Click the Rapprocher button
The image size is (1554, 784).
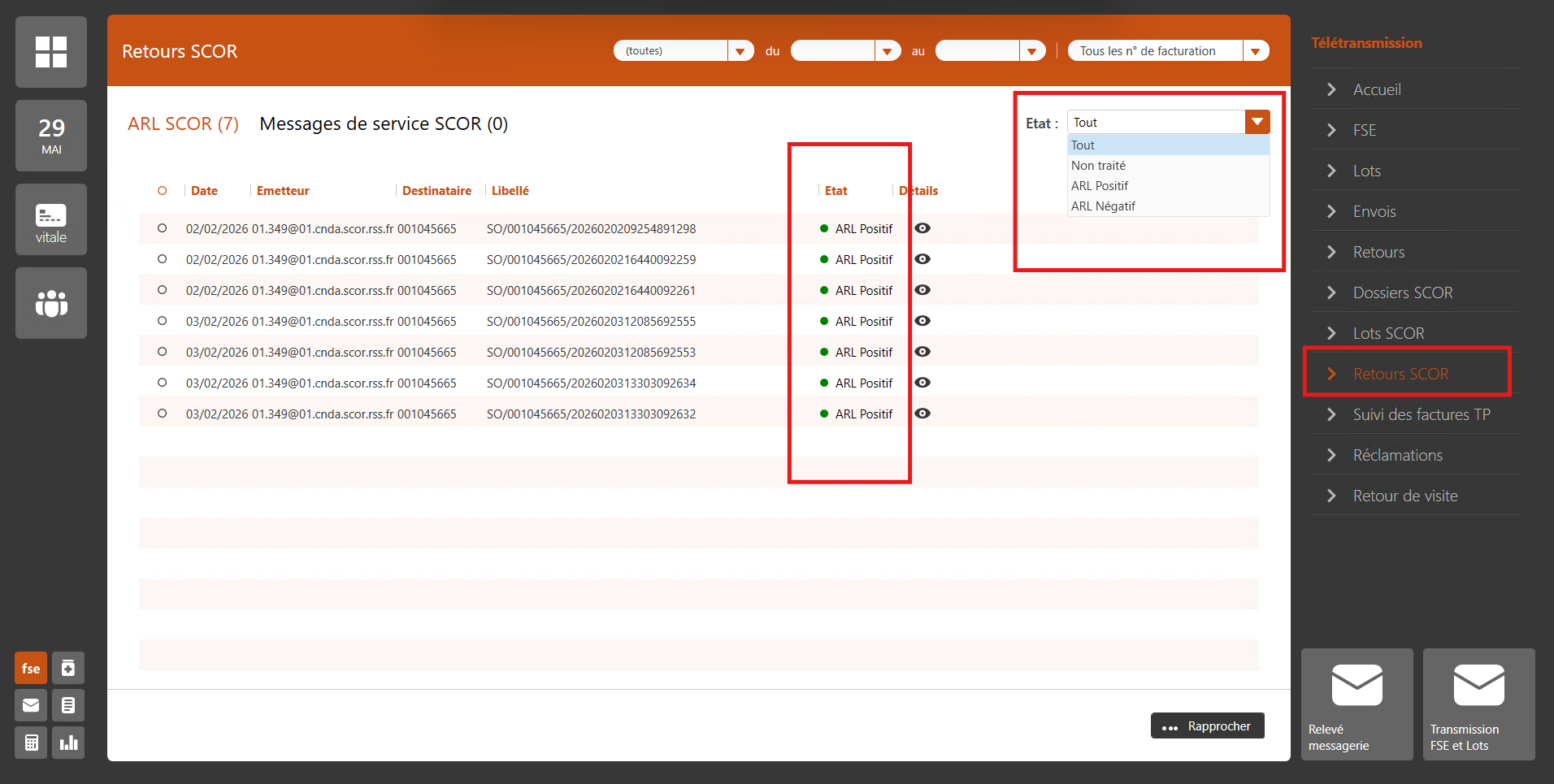(1208, 726)
